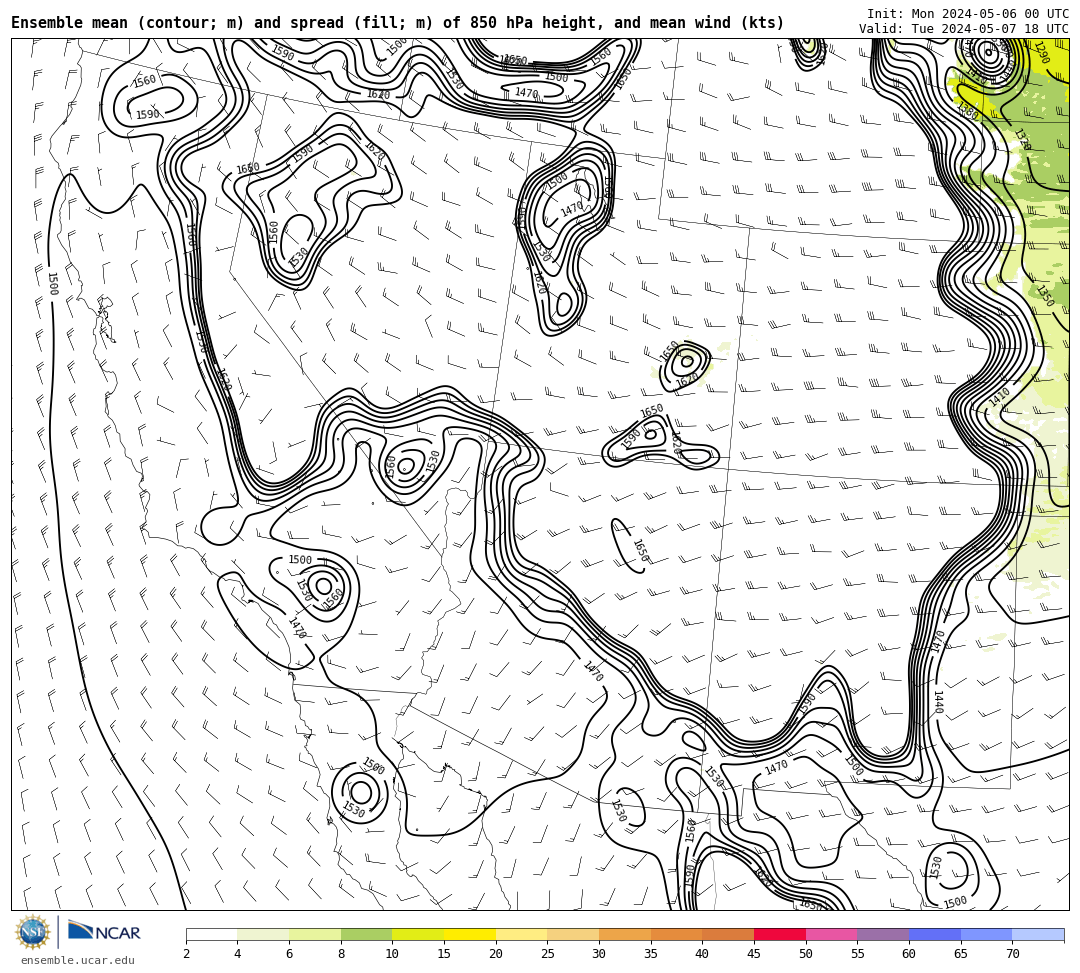The image size is (1080, 973).
Task: Click the red 45–50 colorbar swatch
Action: pos(780,934)
